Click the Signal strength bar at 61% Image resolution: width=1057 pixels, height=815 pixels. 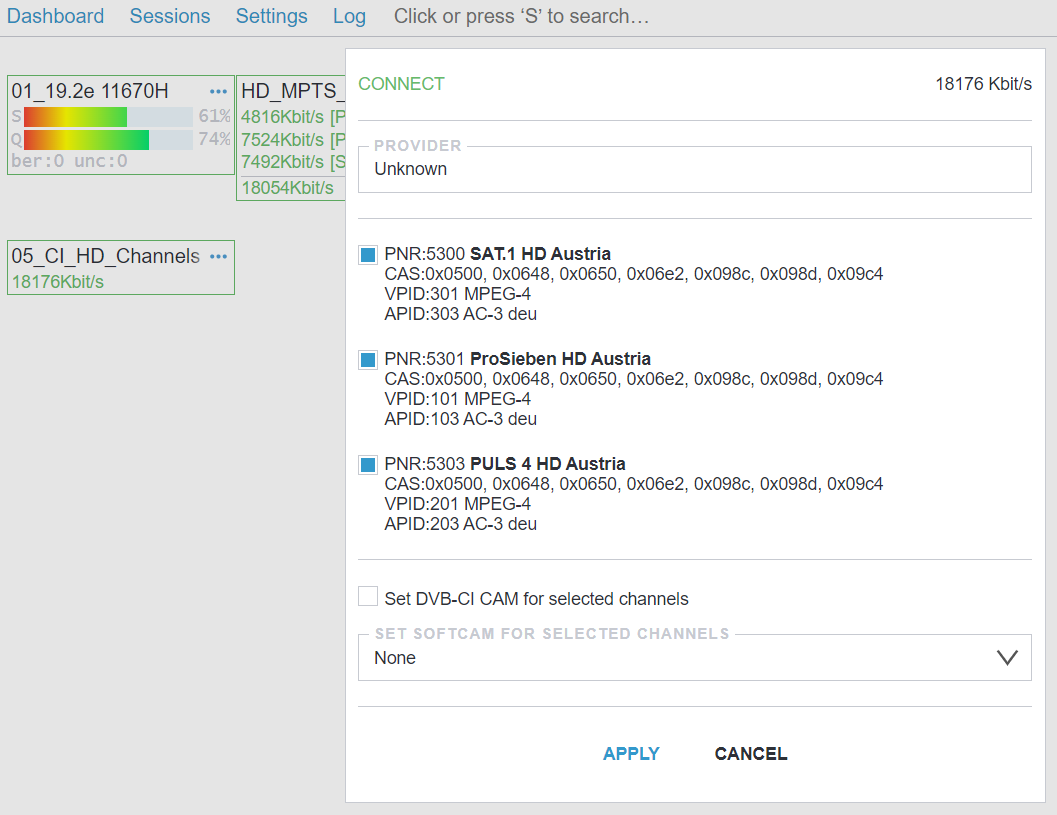109,117
